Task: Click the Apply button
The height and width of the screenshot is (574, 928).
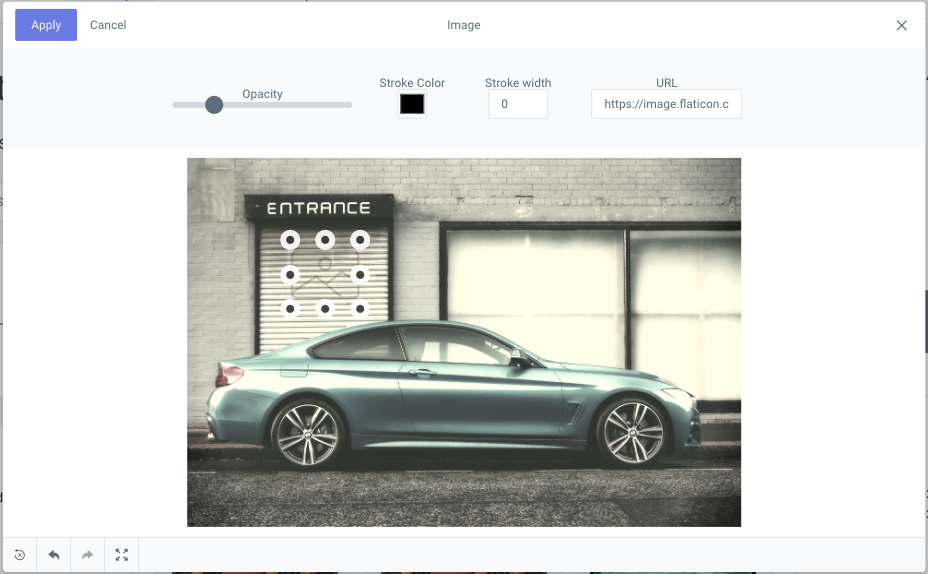Action: click(x=46, y=25)
